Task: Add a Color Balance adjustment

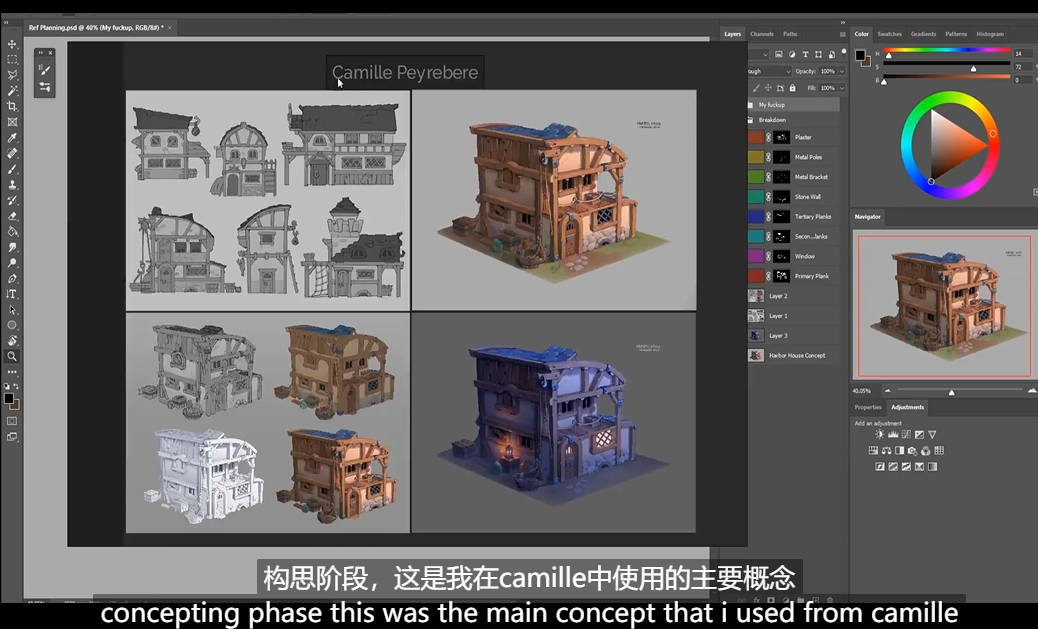Action: [886, 450]
